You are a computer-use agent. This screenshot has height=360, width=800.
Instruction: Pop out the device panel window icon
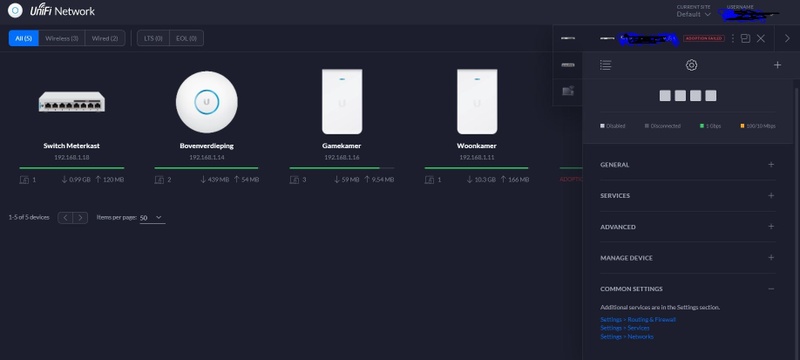click(x=745, y=38)
